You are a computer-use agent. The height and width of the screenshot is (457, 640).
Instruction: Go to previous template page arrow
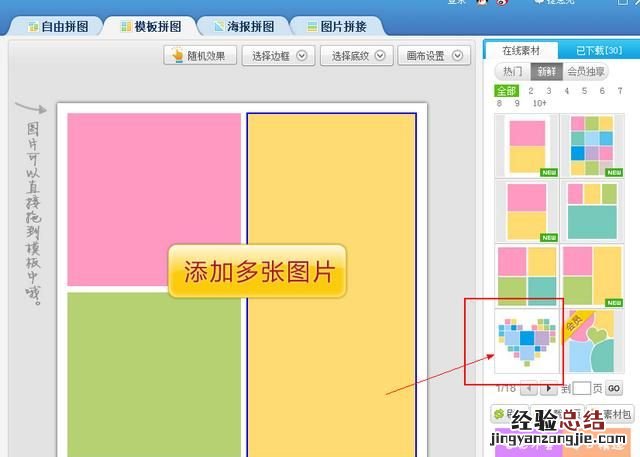click(x=529, y=388)
